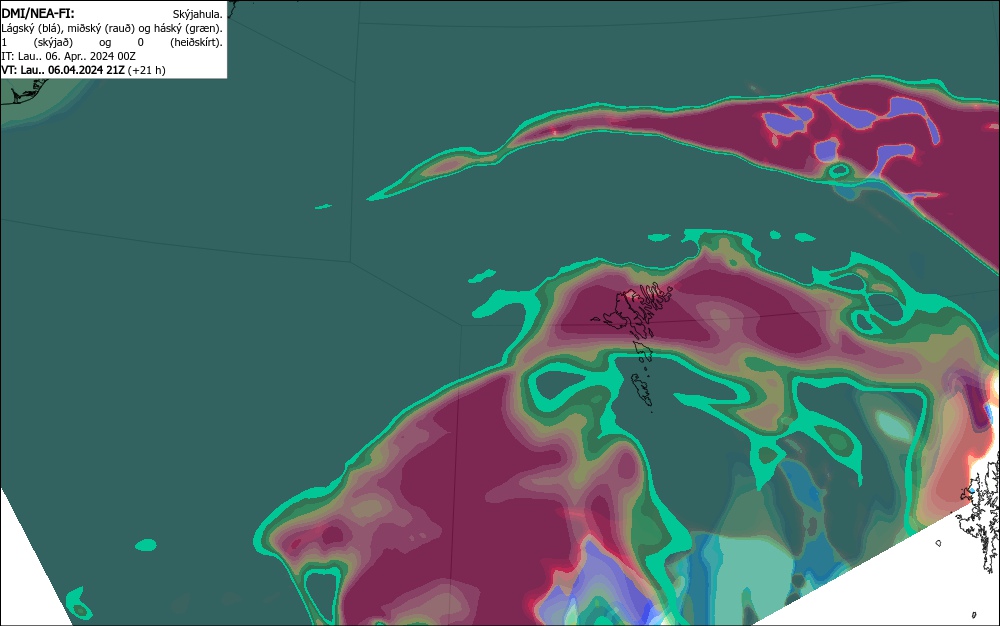Click the '(+21 h)' forecast offset text
Screen dimensions: 1000x626
[147, 70]
